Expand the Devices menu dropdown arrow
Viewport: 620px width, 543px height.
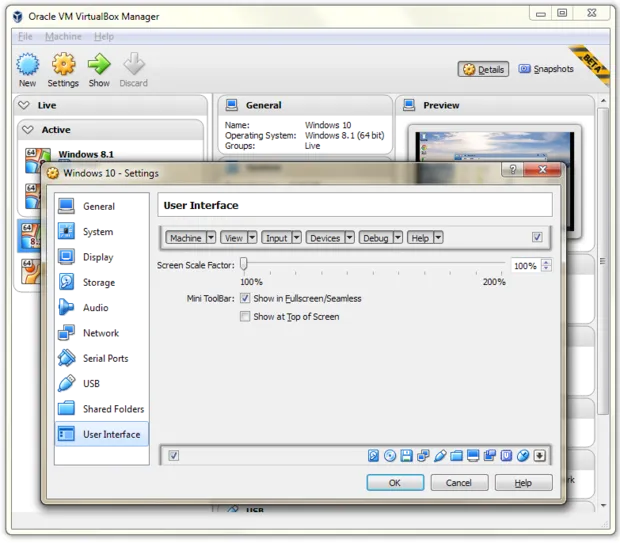pos(349,238)
